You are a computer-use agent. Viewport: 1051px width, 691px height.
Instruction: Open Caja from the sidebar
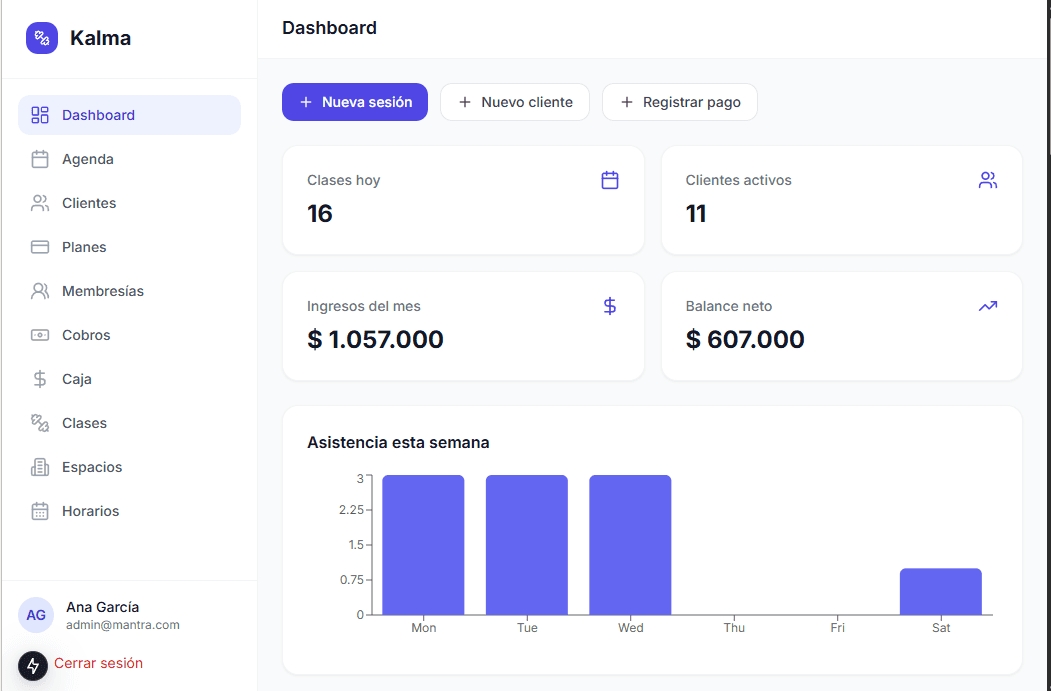129,379
